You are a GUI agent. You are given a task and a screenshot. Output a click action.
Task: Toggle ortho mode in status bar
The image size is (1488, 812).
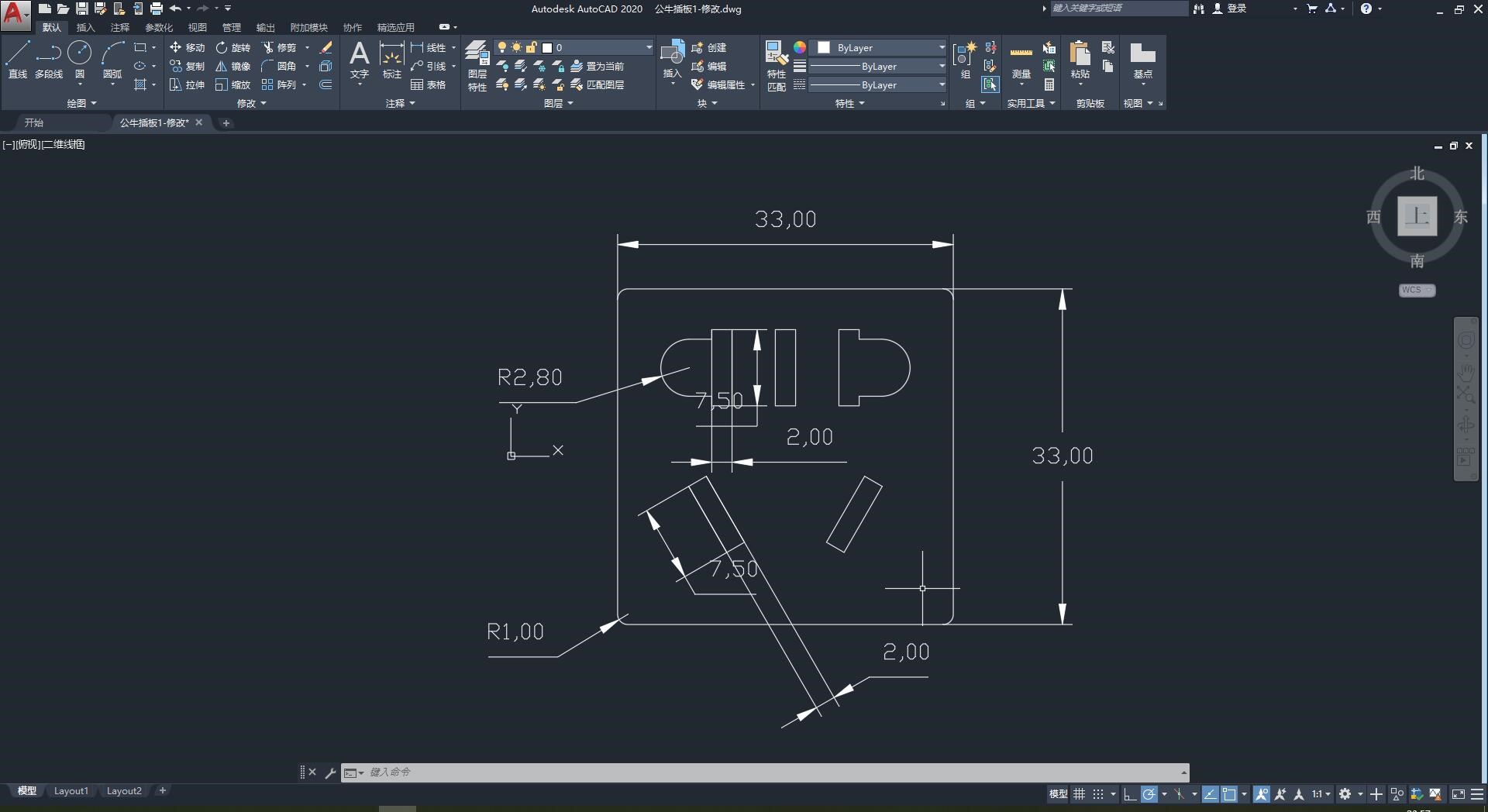(x=1130, y=794)
